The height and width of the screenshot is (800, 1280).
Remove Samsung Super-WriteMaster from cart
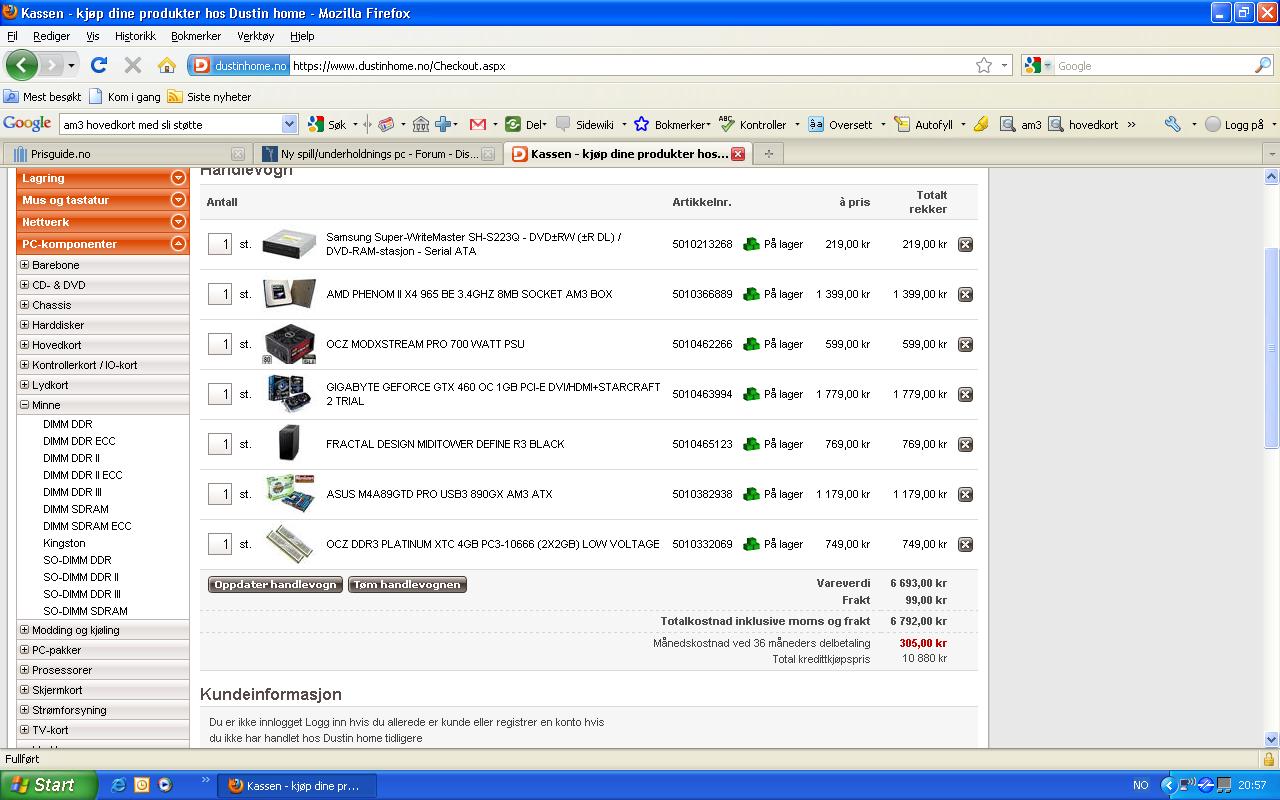click(965, 244)
